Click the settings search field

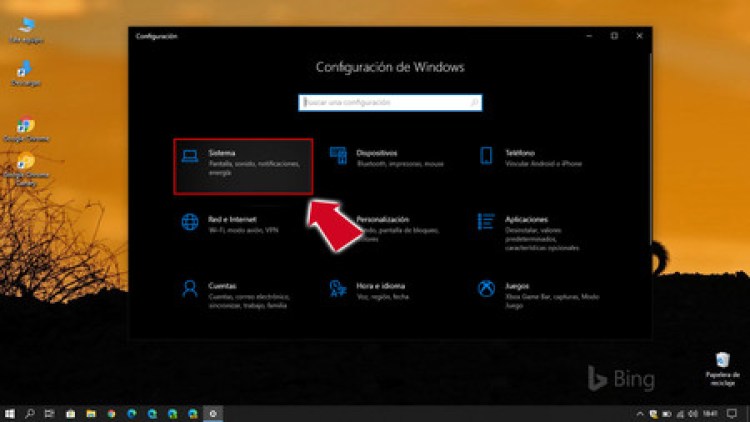click(x=390, y=102)
